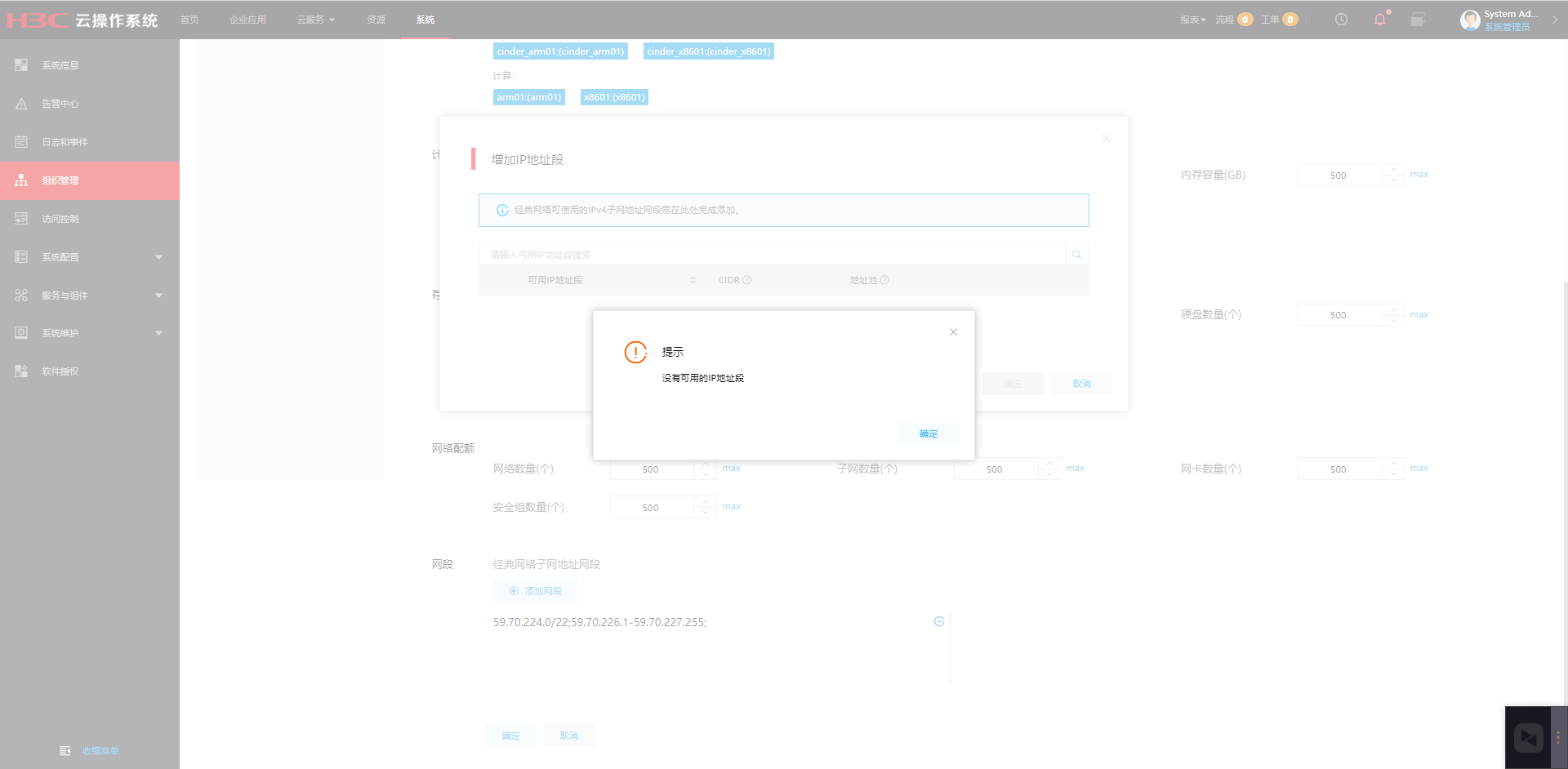Click the vertical dots on video widget
The width and height of the screenshot is (1568, 769).
tap(1557, 737)
